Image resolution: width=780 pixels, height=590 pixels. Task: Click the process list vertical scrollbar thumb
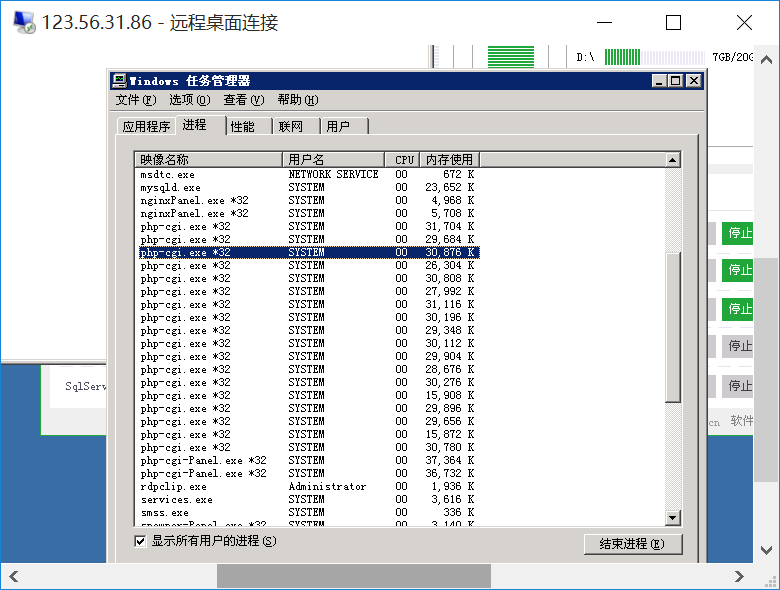coord(673,327)
